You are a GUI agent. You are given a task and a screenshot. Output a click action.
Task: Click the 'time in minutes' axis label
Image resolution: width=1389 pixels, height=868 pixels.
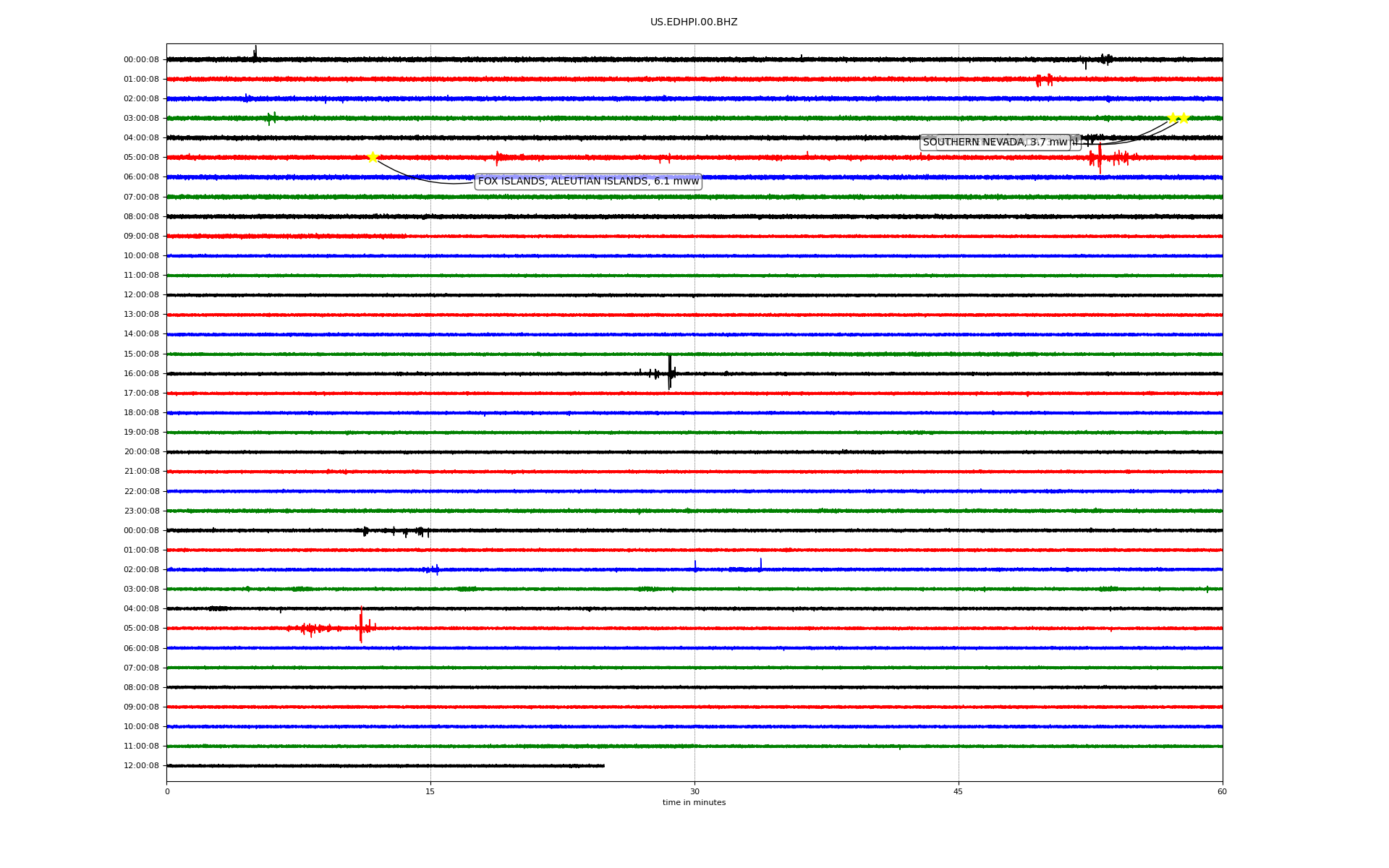click(694, 803)
